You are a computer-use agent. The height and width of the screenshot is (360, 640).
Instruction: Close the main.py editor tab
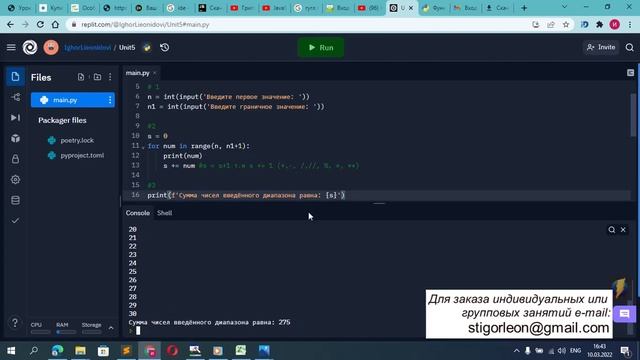[155, 73]
